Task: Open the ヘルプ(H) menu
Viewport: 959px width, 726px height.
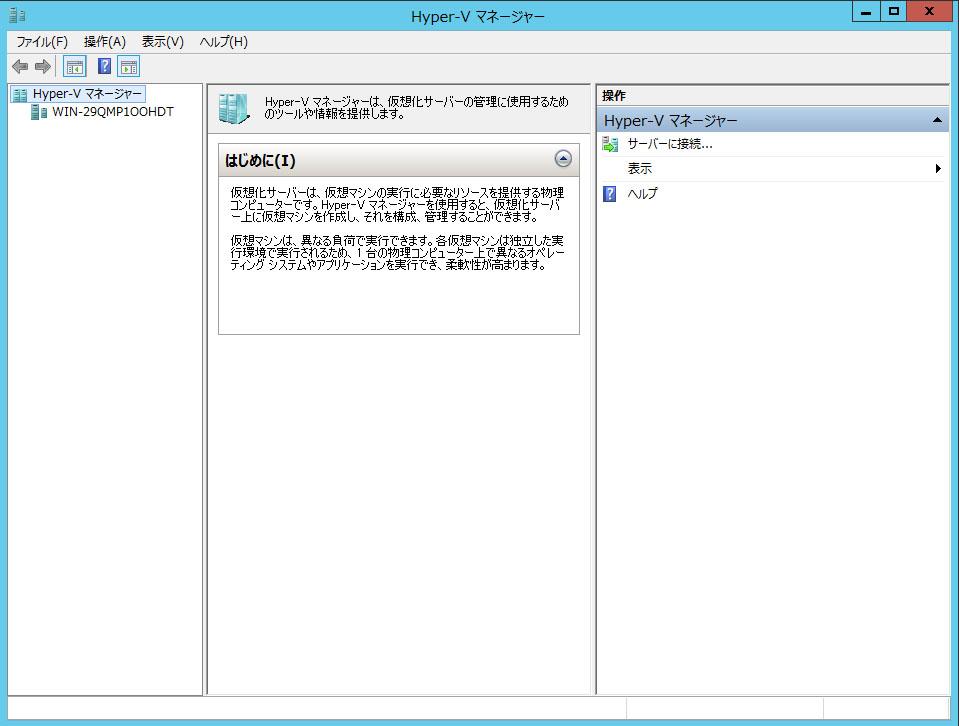Action: (224, 42)
